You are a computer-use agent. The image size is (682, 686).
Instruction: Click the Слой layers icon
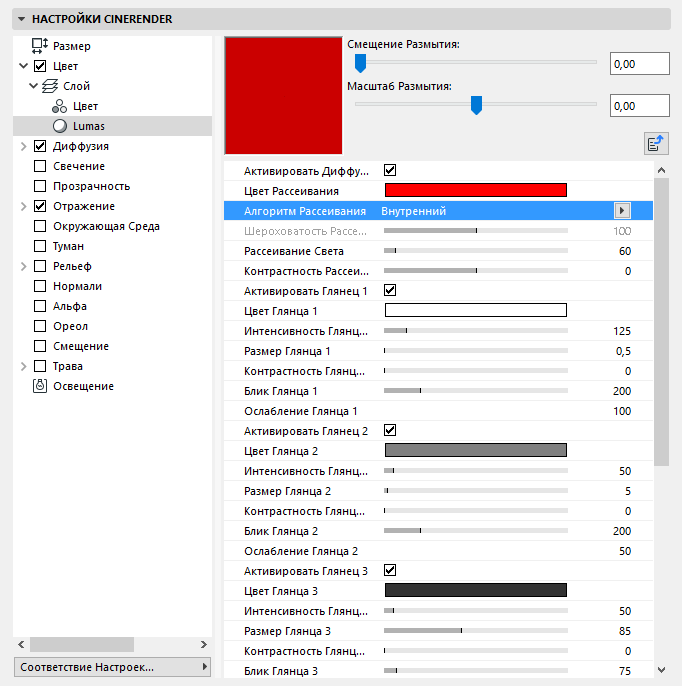[50, 86]
